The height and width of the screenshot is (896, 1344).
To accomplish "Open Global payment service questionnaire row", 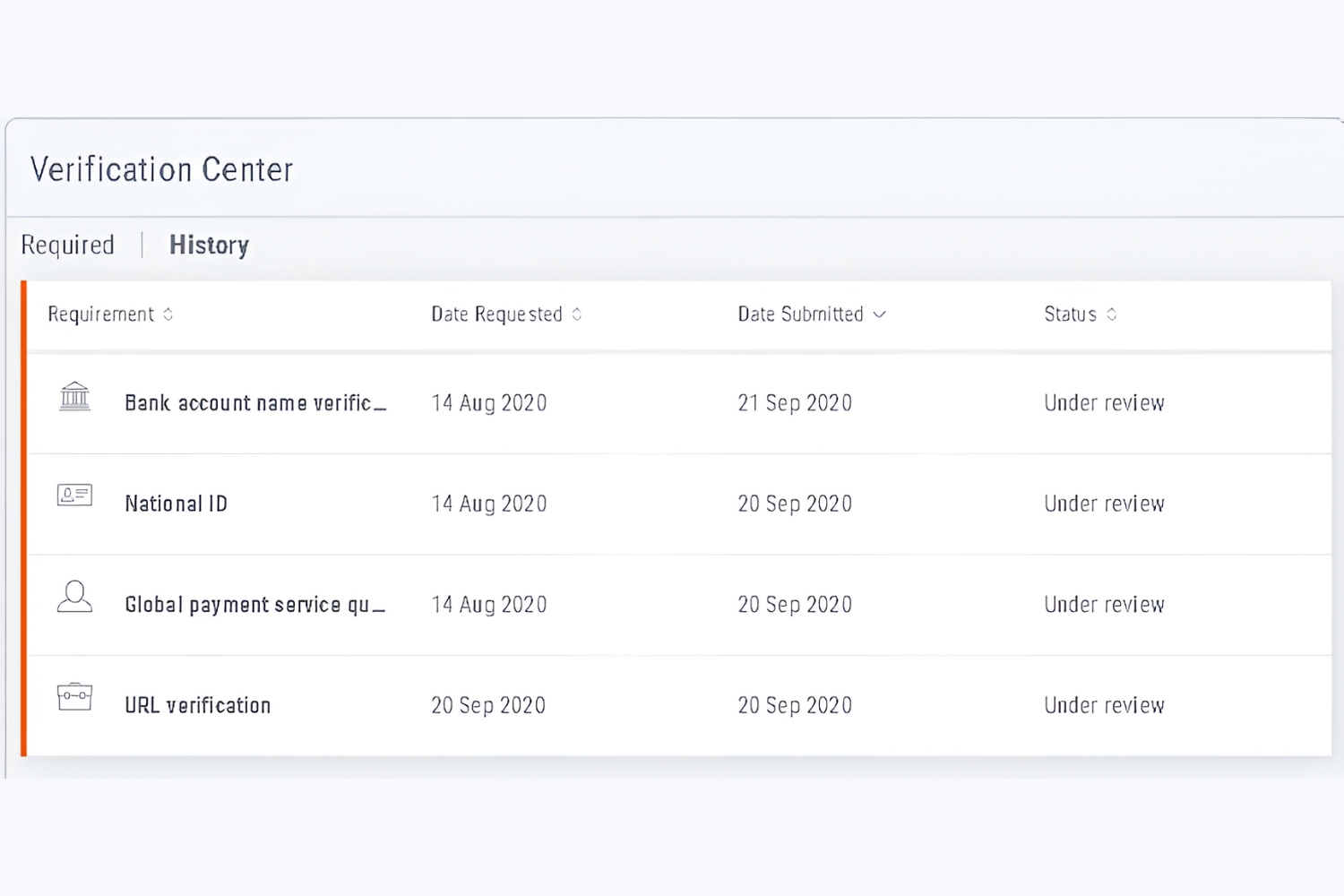I will click(255, 605).
